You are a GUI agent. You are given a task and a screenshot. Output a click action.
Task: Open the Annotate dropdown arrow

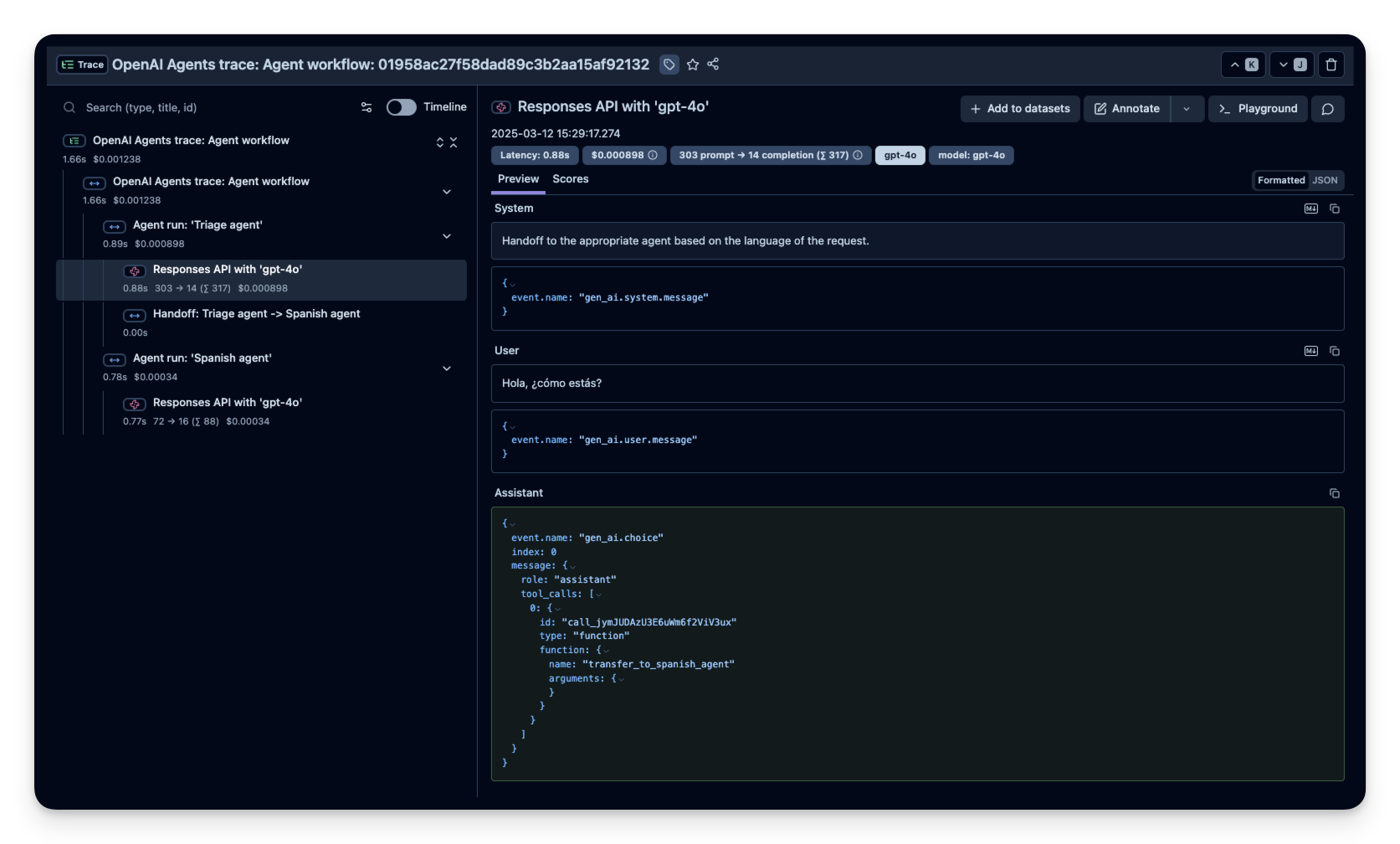click(x=1187, y=109)
